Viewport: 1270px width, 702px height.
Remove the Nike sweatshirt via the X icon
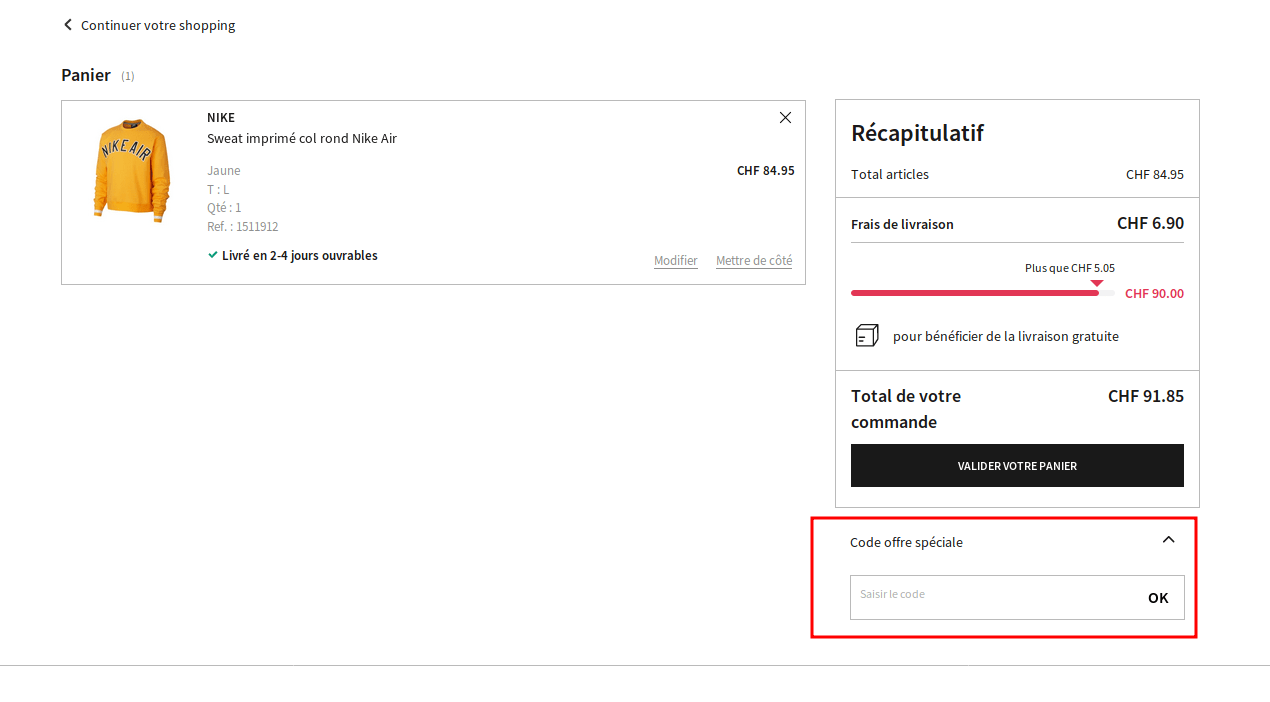pyautogui.click(x=785, y=117)
